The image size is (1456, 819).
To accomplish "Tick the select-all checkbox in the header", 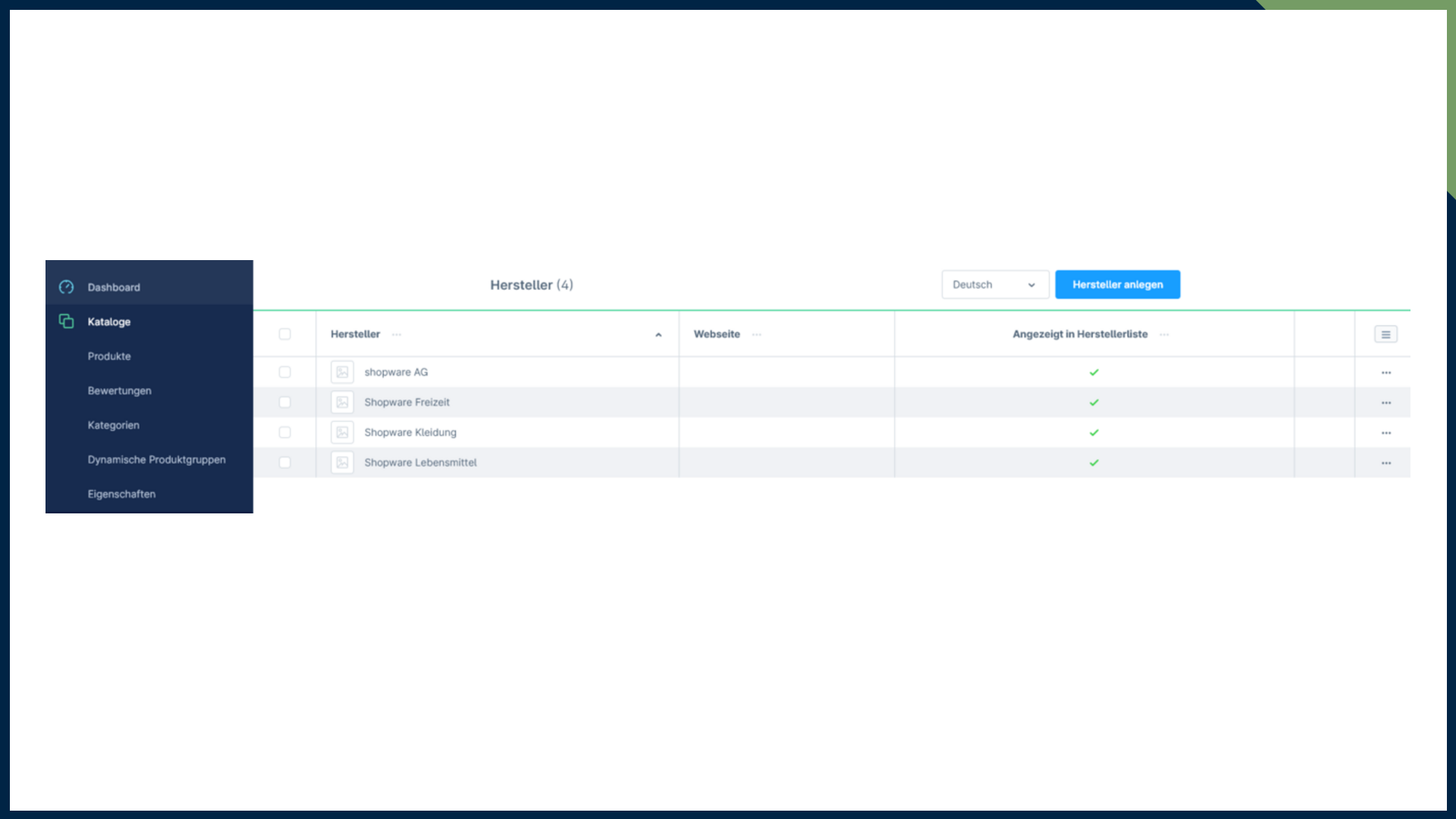I will pos(284,334).
